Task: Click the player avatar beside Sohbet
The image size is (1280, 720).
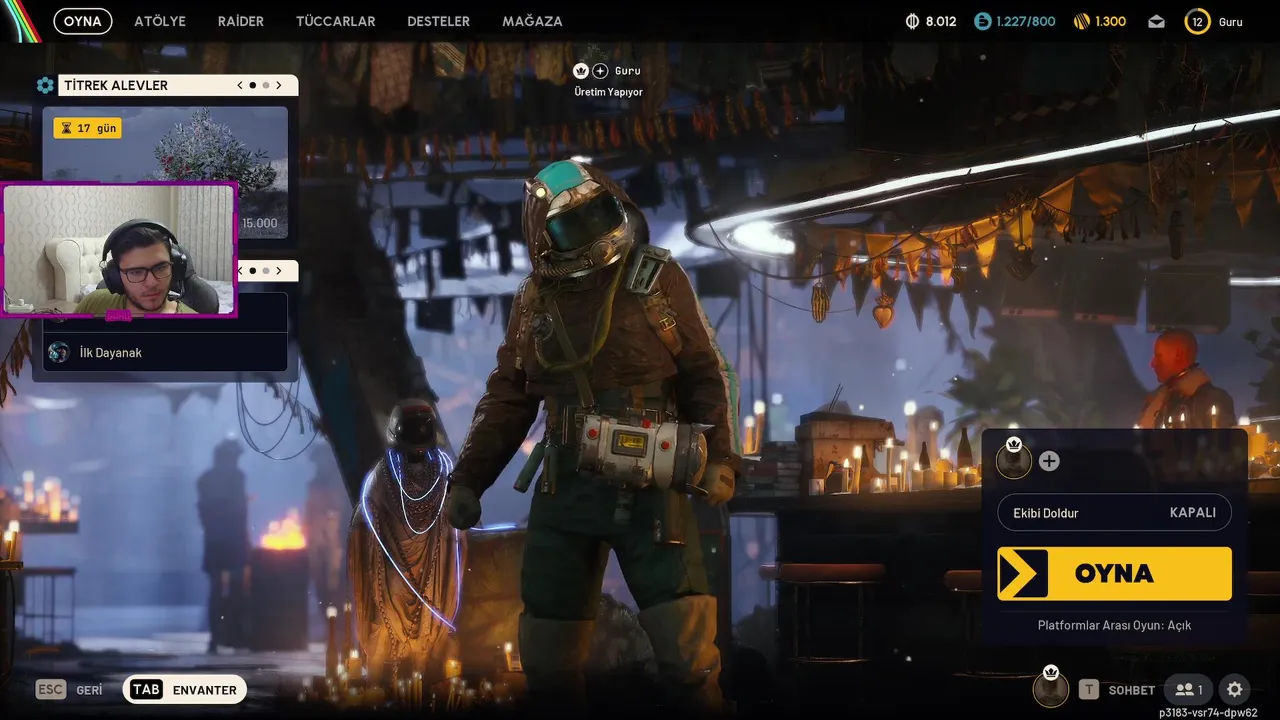Action: point(1051,688)
